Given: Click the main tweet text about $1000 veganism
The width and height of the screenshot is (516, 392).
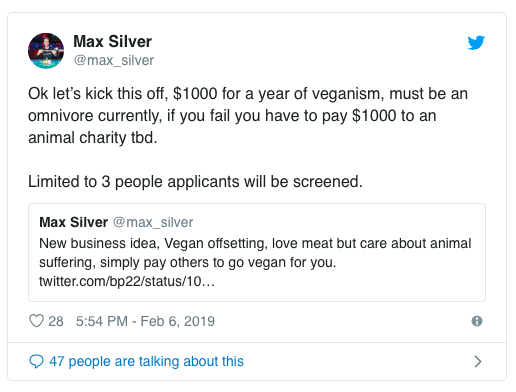Looking at the screenshot, I should point(248,115).
